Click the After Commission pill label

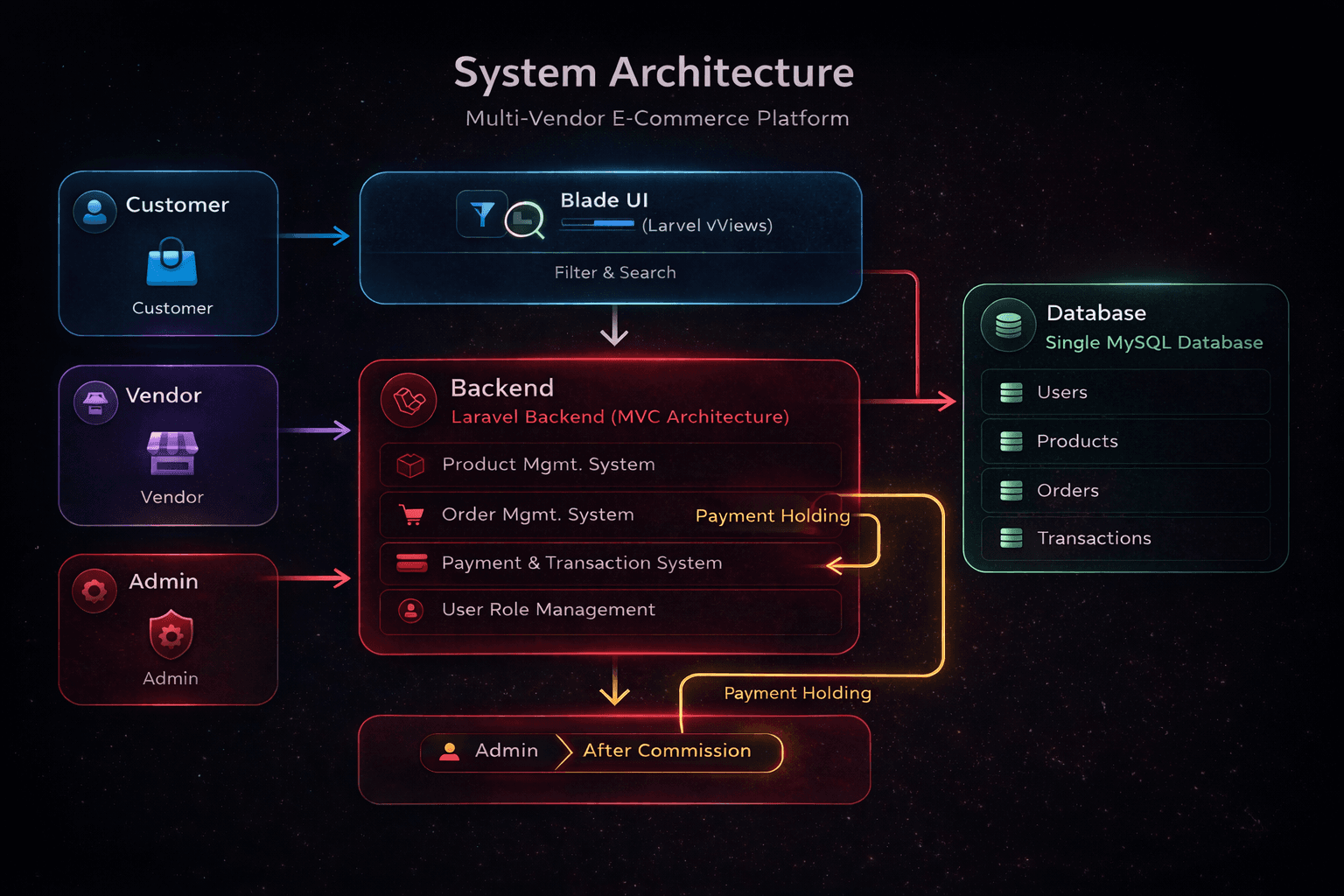pos(668,751)
